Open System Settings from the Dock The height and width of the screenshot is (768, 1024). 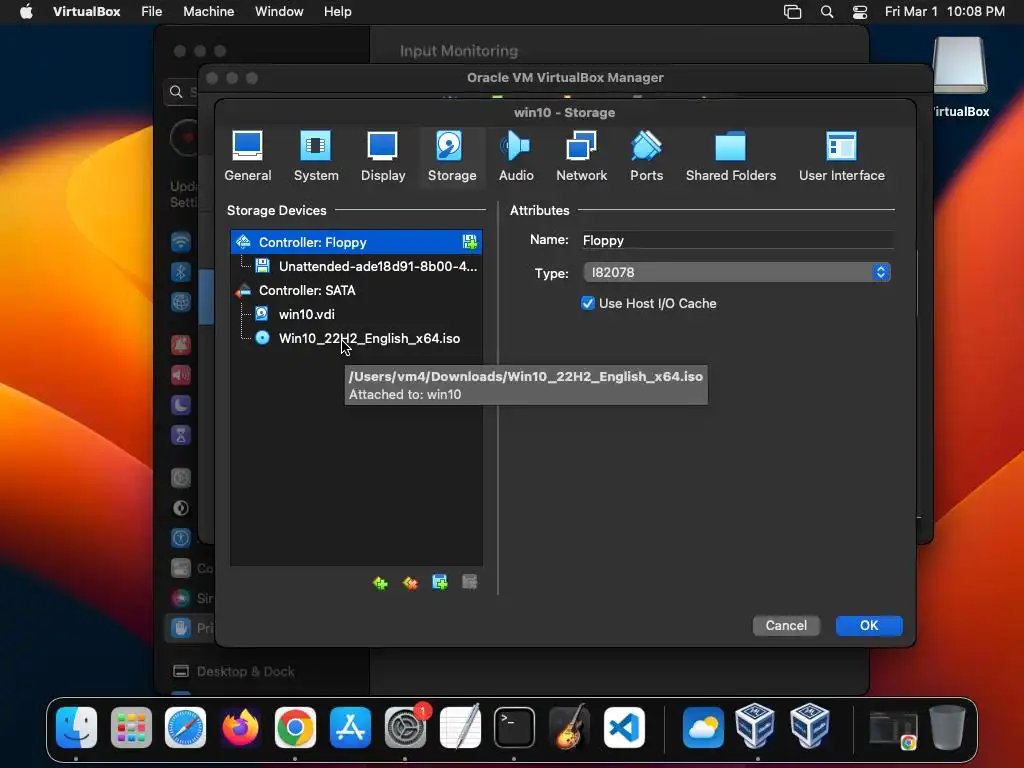point(405,727)
